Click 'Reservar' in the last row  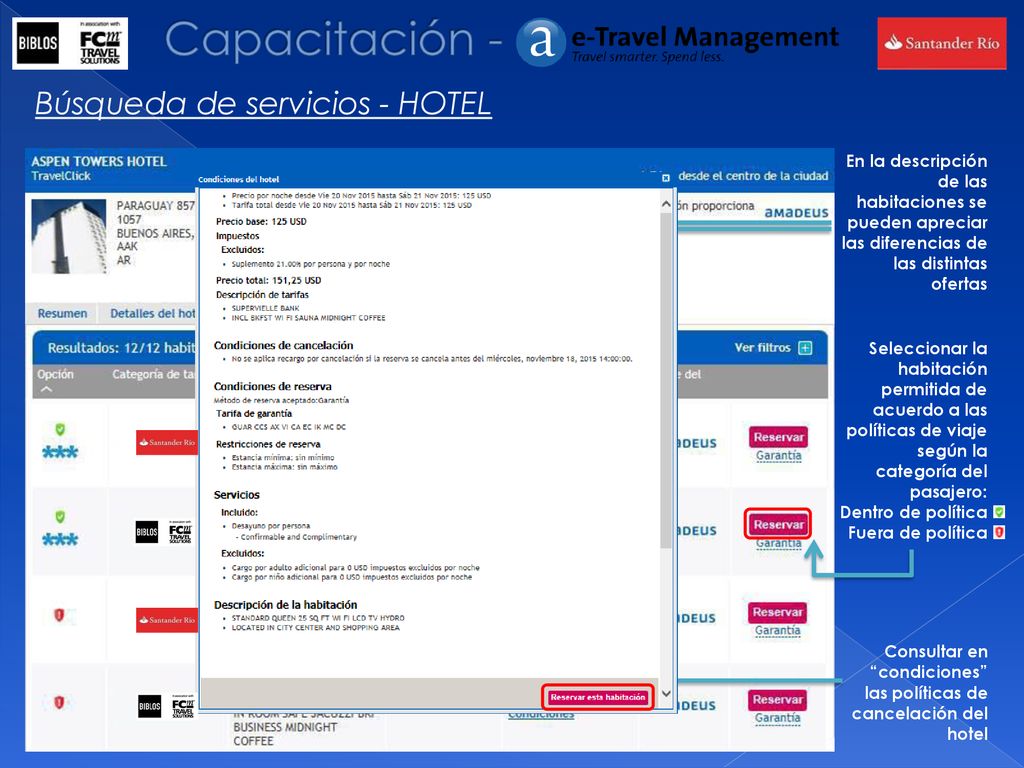[777, 699]
